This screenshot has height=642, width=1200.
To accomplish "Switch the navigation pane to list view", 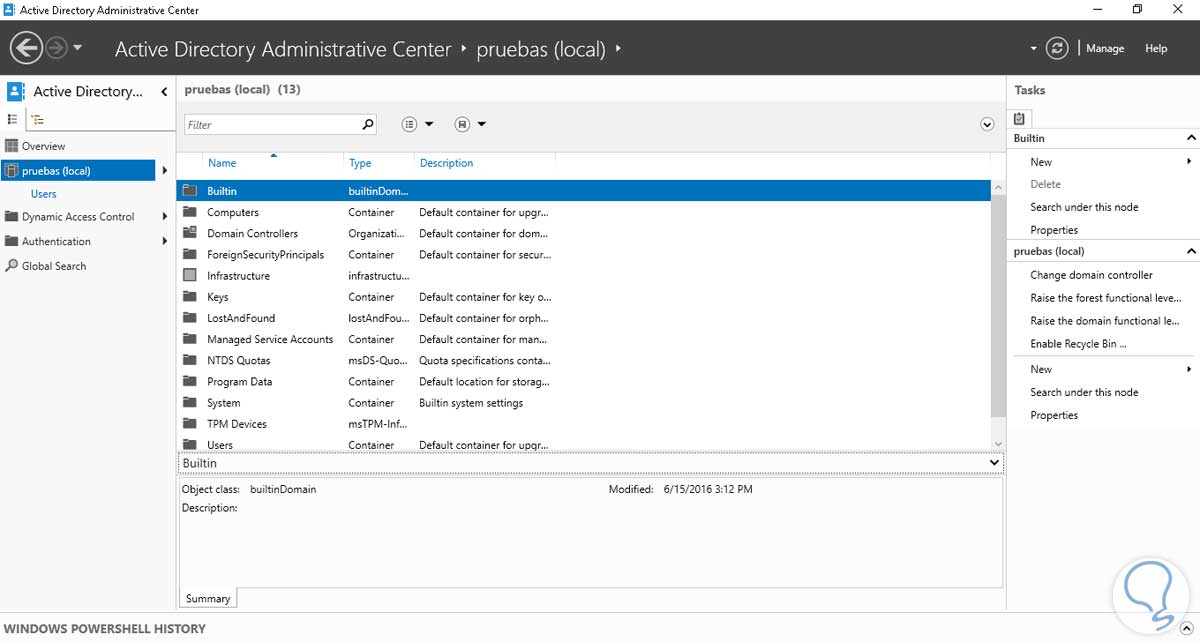I will [x=13, y=119].
